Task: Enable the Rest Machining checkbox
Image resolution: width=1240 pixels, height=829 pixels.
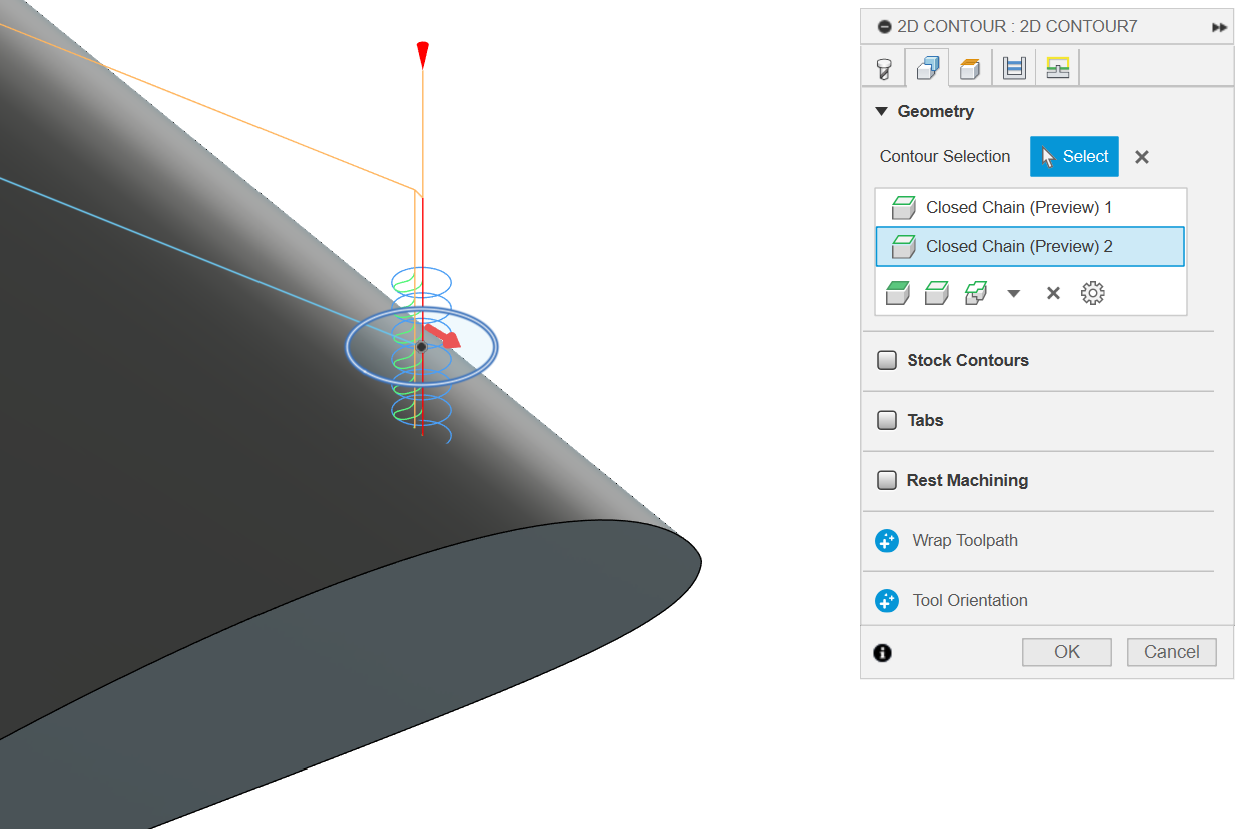Action: 887,480
